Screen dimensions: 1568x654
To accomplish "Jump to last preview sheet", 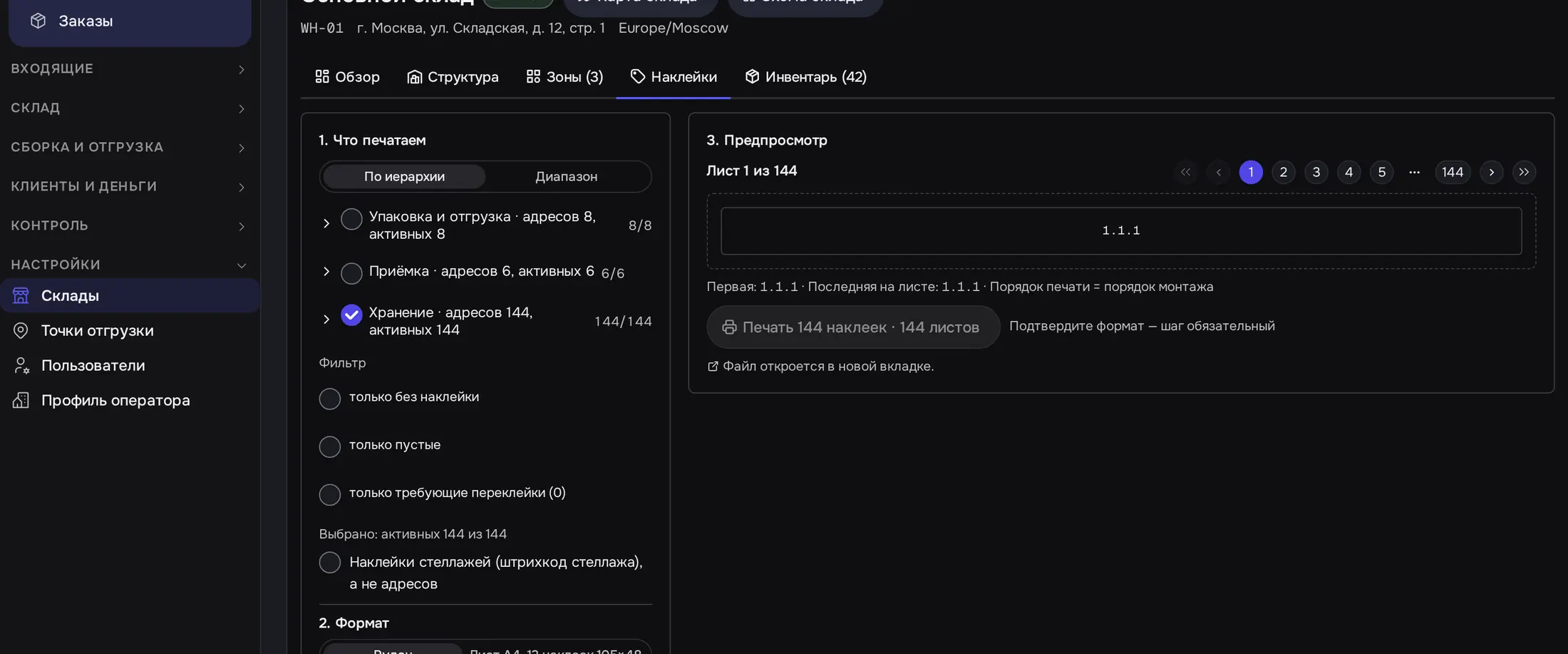I will (1524, 172).
